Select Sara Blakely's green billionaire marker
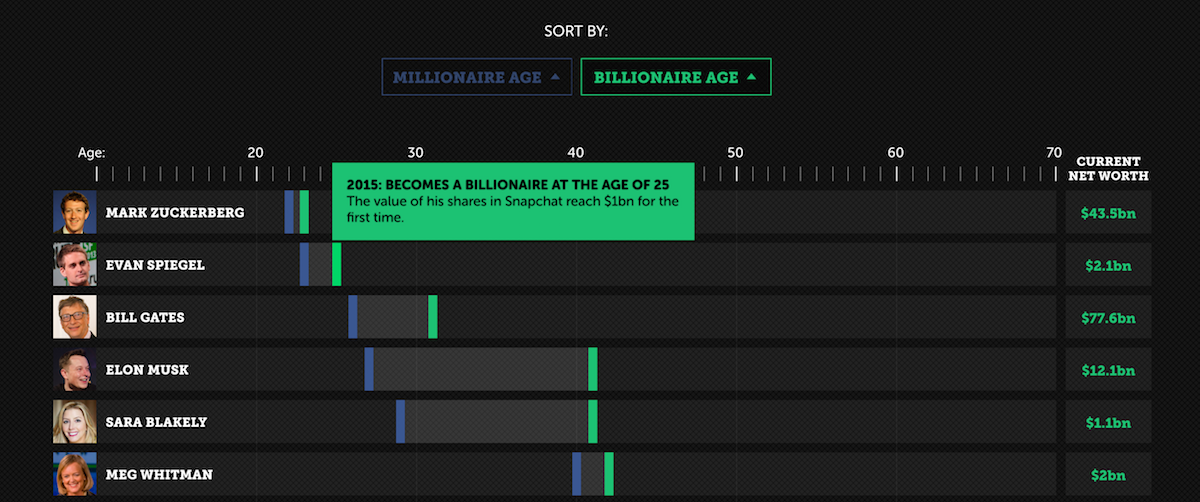The width and height of the screenshot is (1200, 502). [593, 422]
